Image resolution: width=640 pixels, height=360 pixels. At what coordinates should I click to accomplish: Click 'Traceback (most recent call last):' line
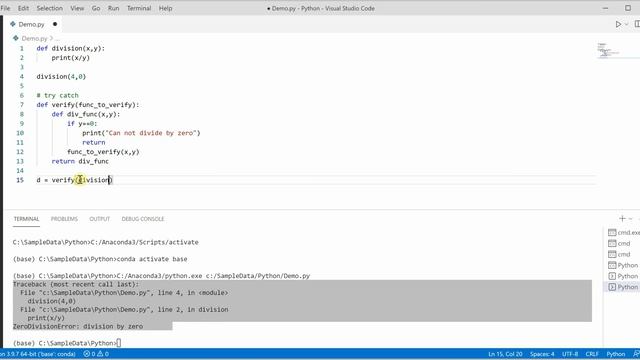76,284
